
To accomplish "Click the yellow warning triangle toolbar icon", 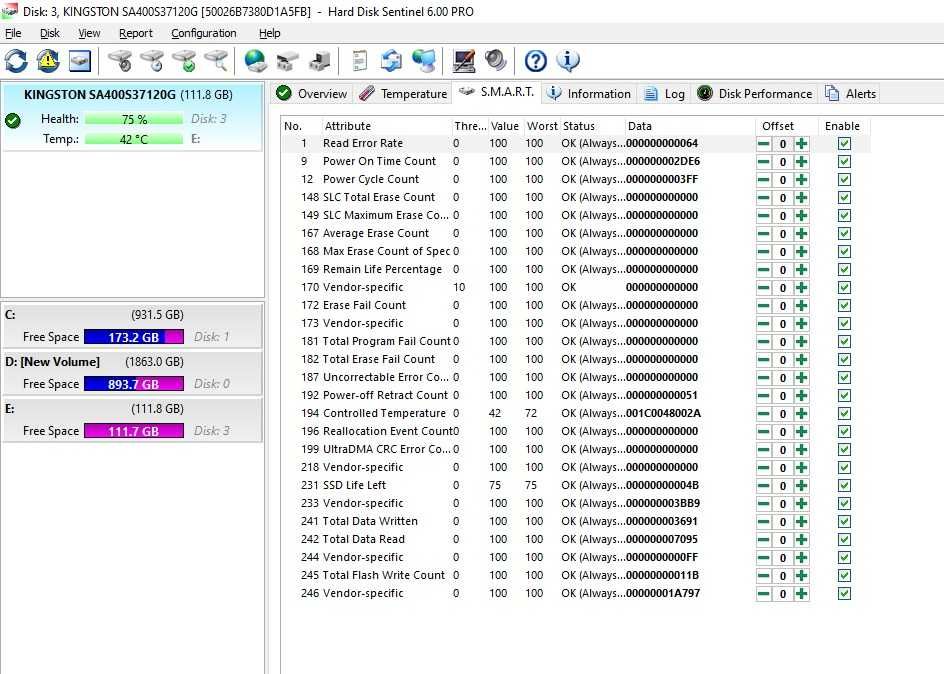I will (48, 61).
